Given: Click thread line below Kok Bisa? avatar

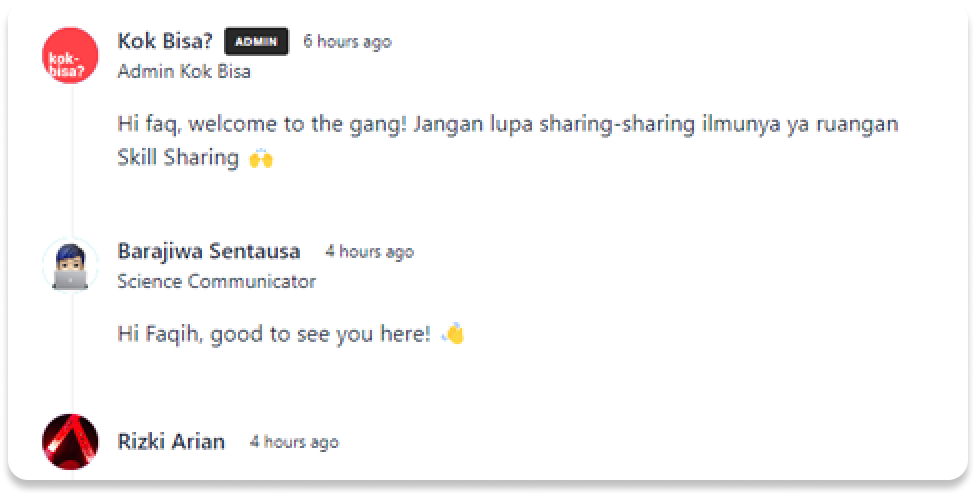Looking at the screenshot, I should pos(72,160).
